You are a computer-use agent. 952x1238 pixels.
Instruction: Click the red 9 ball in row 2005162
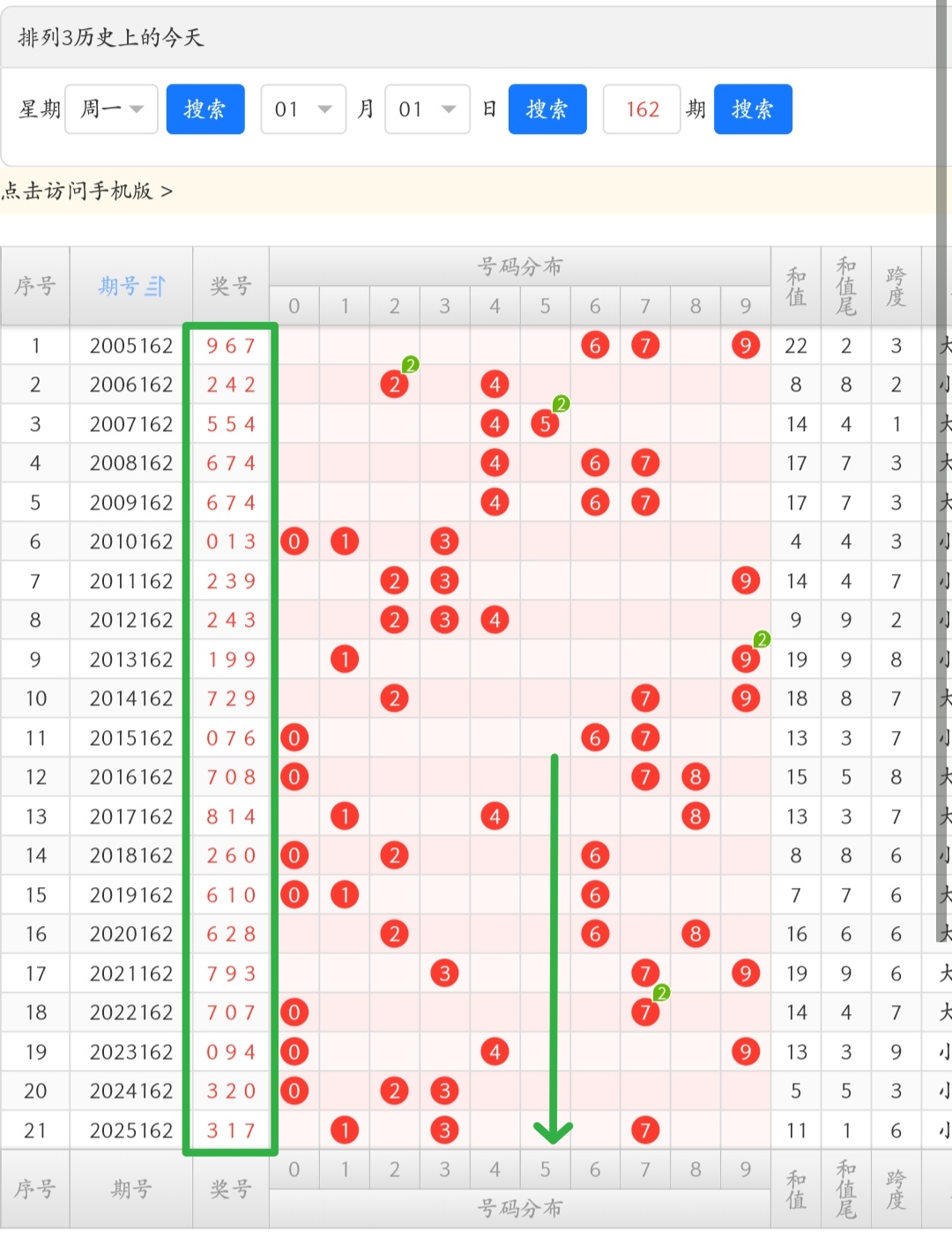(746, 346)
